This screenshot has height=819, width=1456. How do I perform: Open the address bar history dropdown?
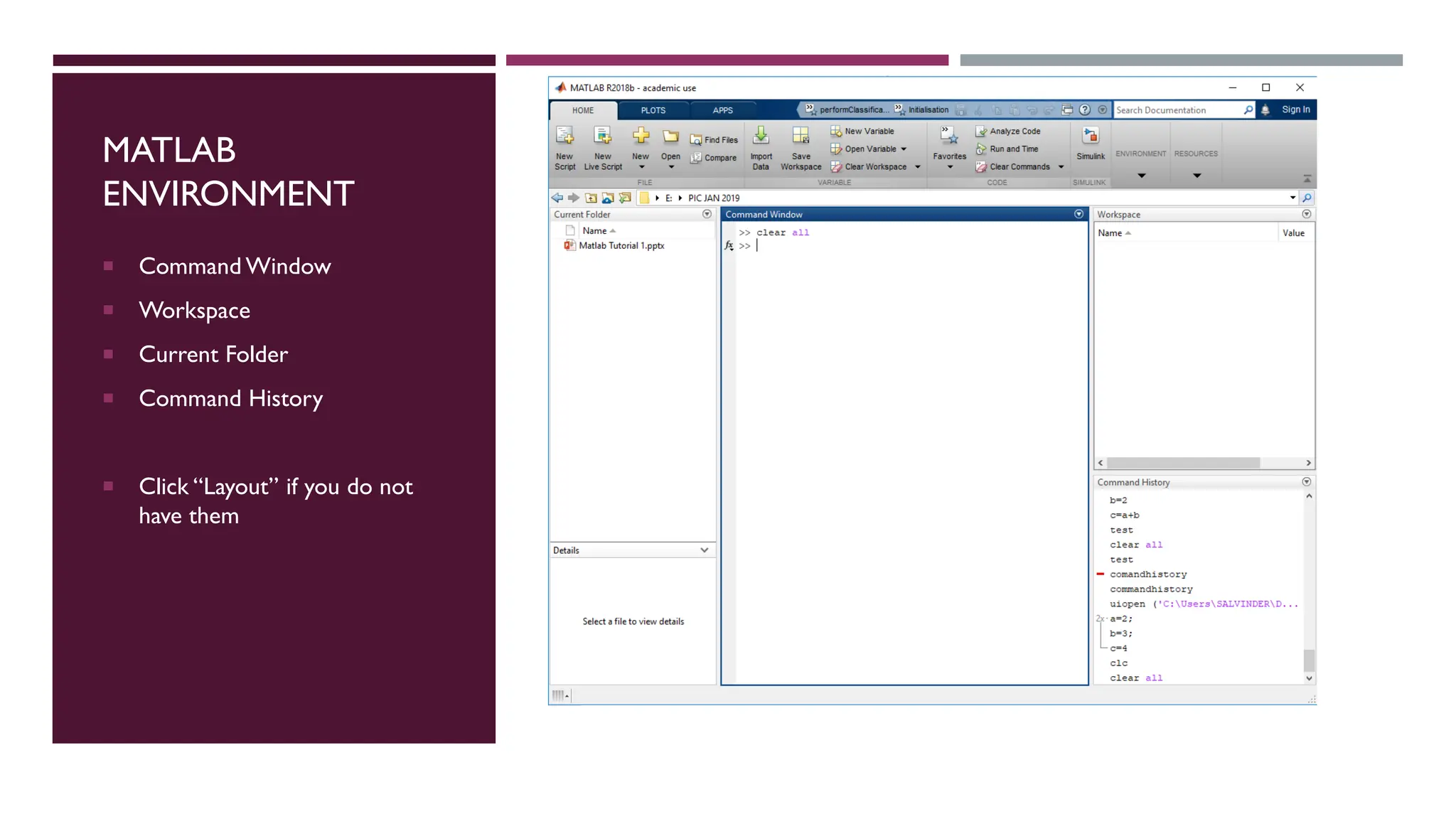tap(1292, 198)
